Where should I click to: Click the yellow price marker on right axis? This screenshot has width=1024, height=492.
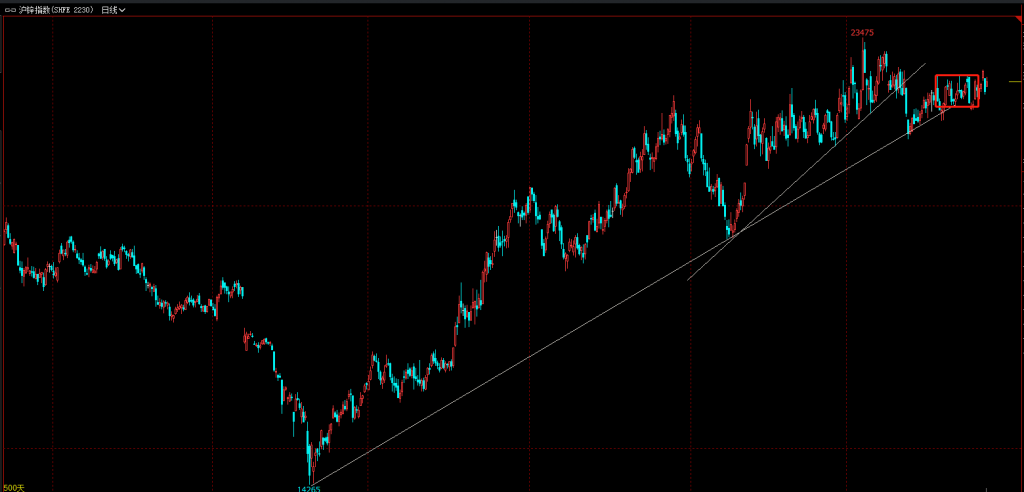pyautogui.click(x=1014, y=82)
